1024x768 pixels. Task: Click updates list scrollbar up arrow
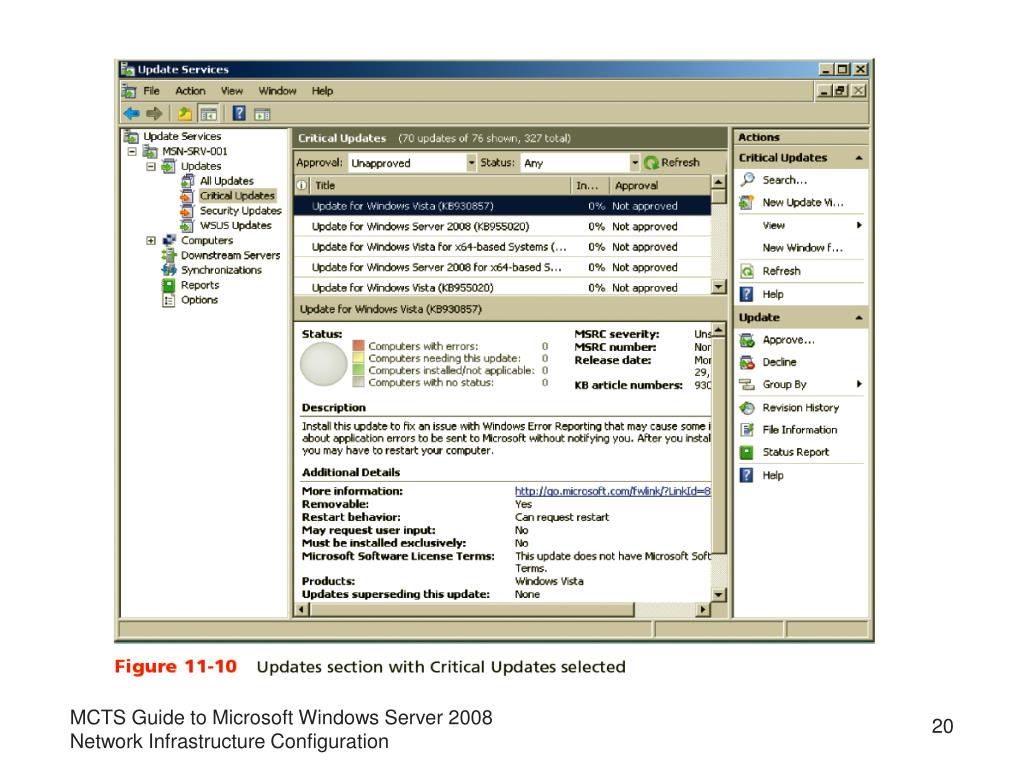718,182
